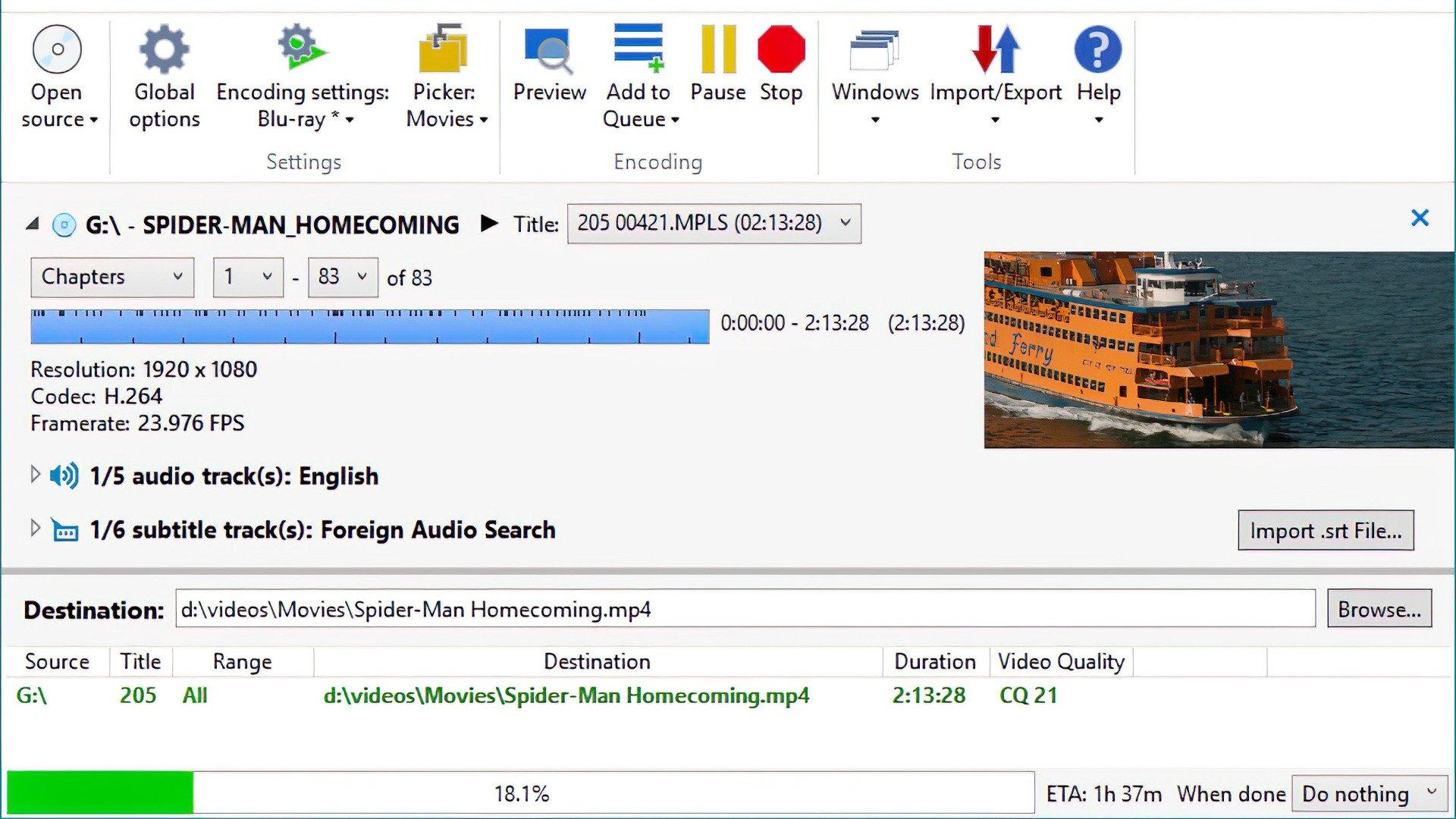Click the 205 title cell in queue
Viewport: 1456px width, 819px height.
click(138, 695)
